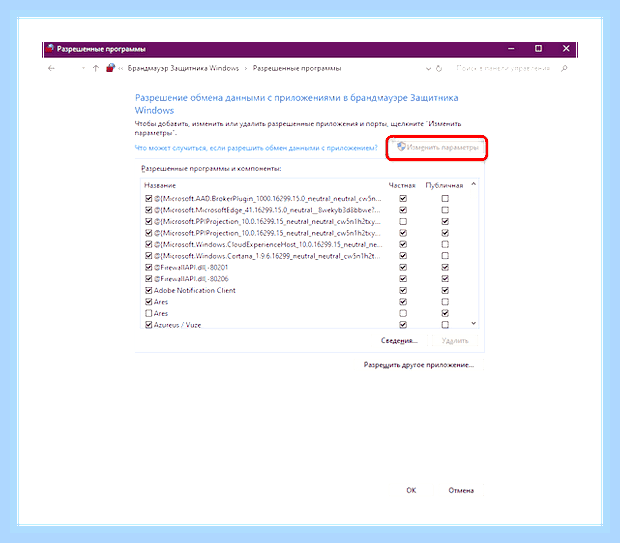Disable Частная for Adobe Notification Client

[403, 290]
